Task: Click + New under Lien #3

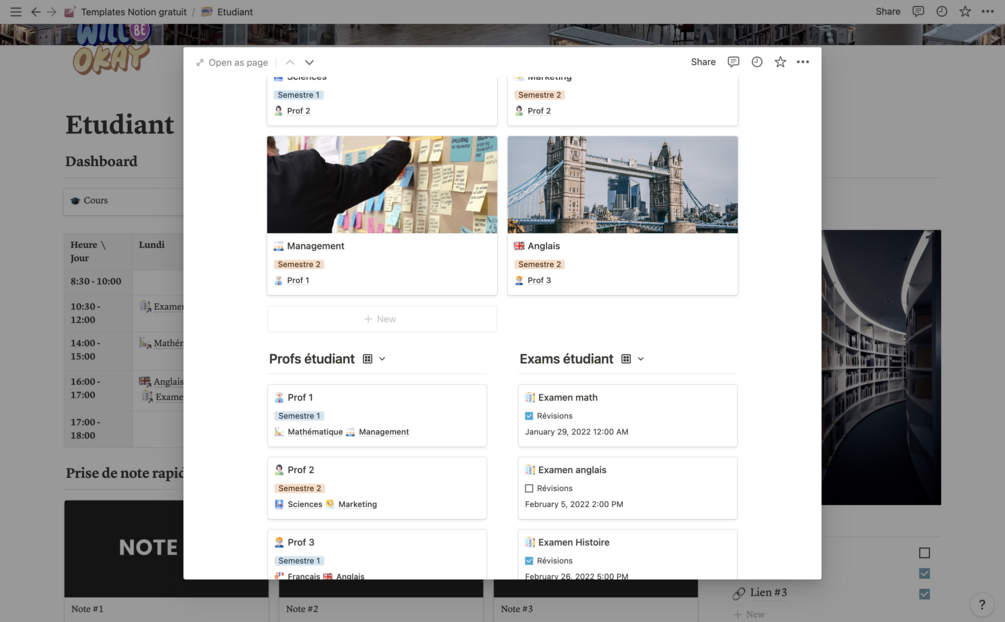Action: coord(749,614)
